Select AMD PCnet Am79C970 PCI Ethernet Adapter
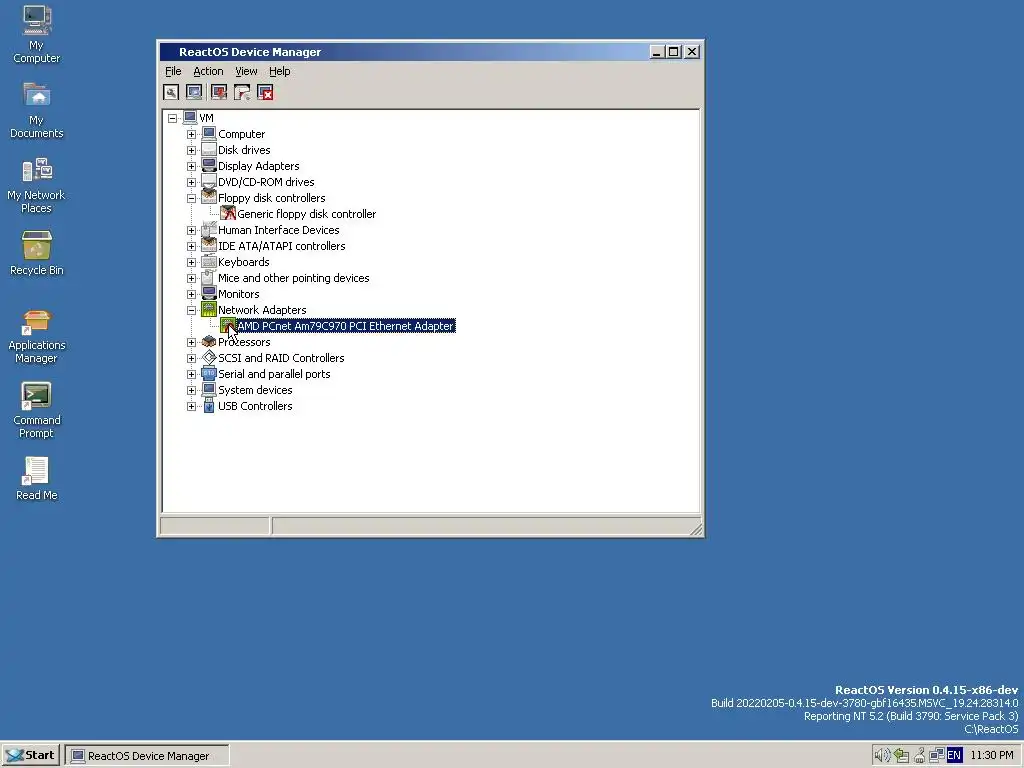Image resolution: width=1024 pixels, height=768 pixels. (x=345, y=326)
